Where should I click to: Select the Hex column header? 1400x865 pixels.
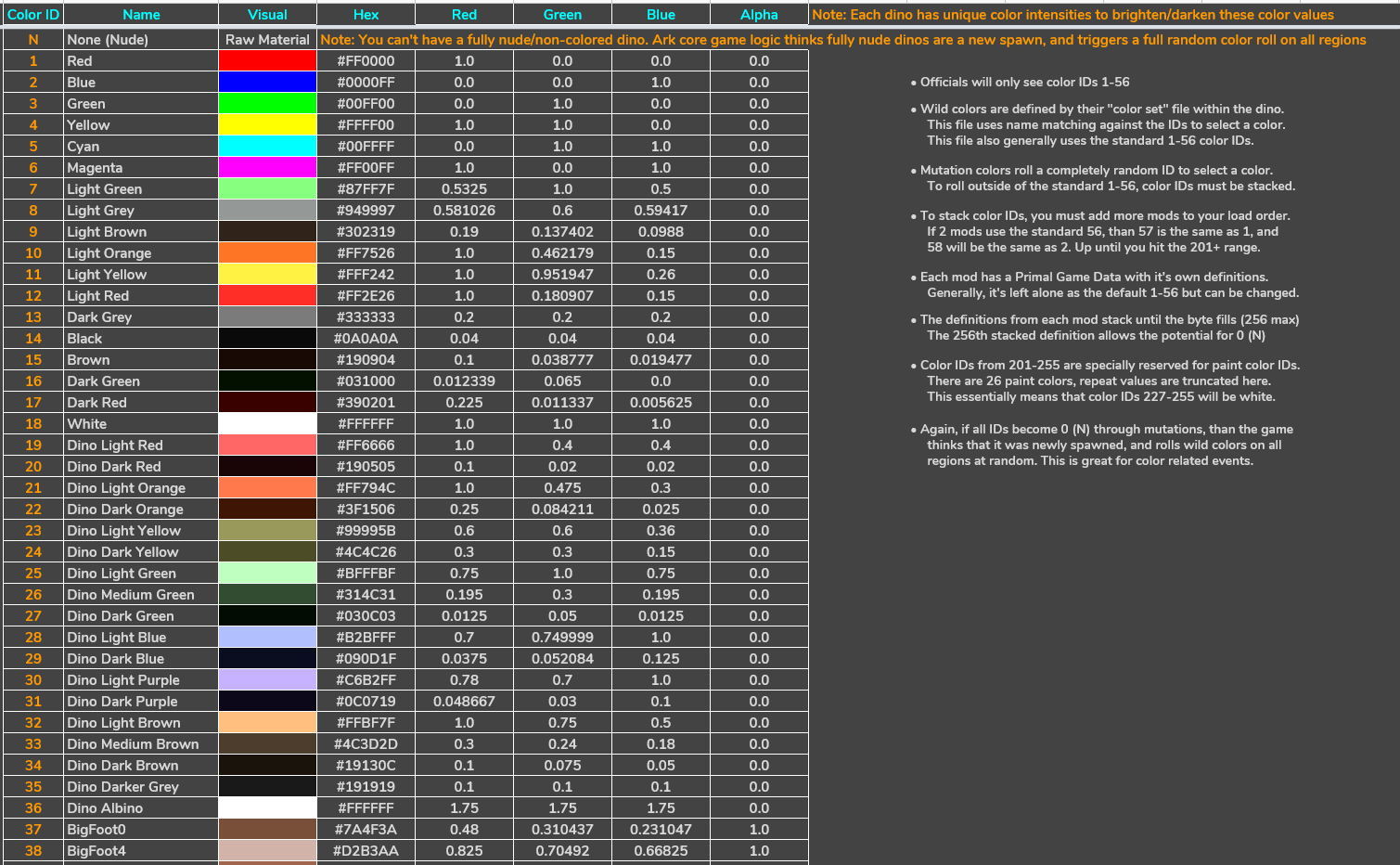pyautogui.click(x=366, y=14)
